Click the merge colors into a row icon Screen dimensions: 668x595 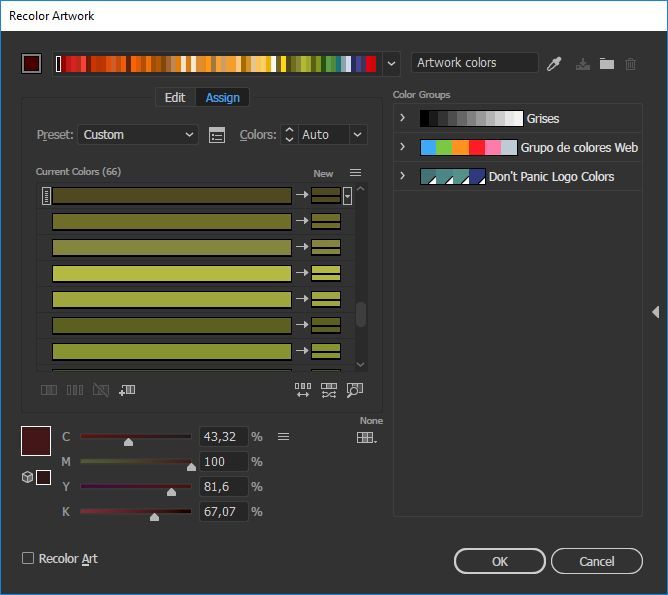49,390
